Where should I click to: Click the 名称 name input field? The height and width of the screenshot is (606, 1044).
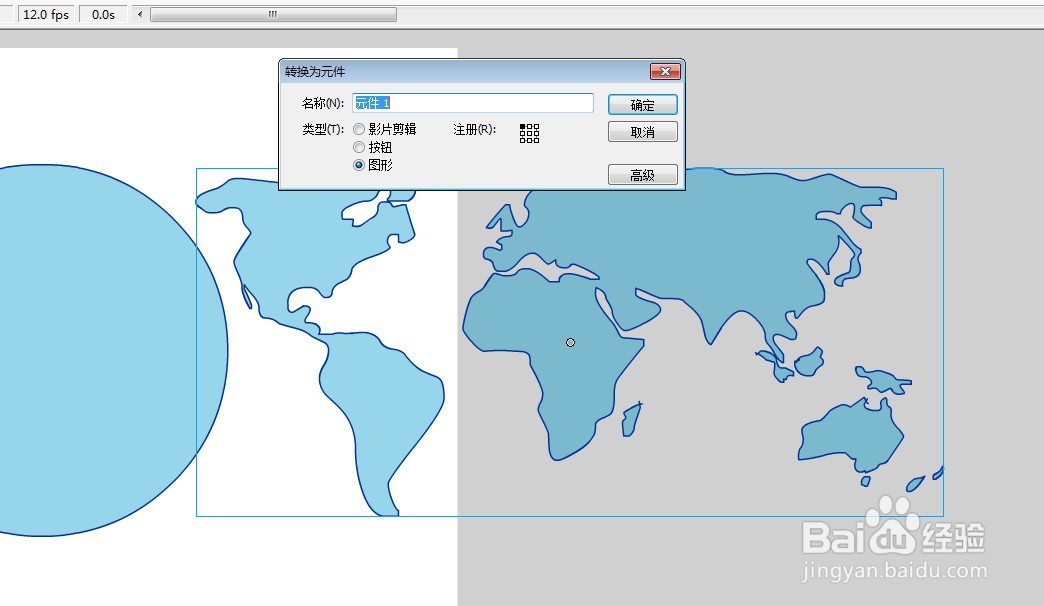coord(473,103)
